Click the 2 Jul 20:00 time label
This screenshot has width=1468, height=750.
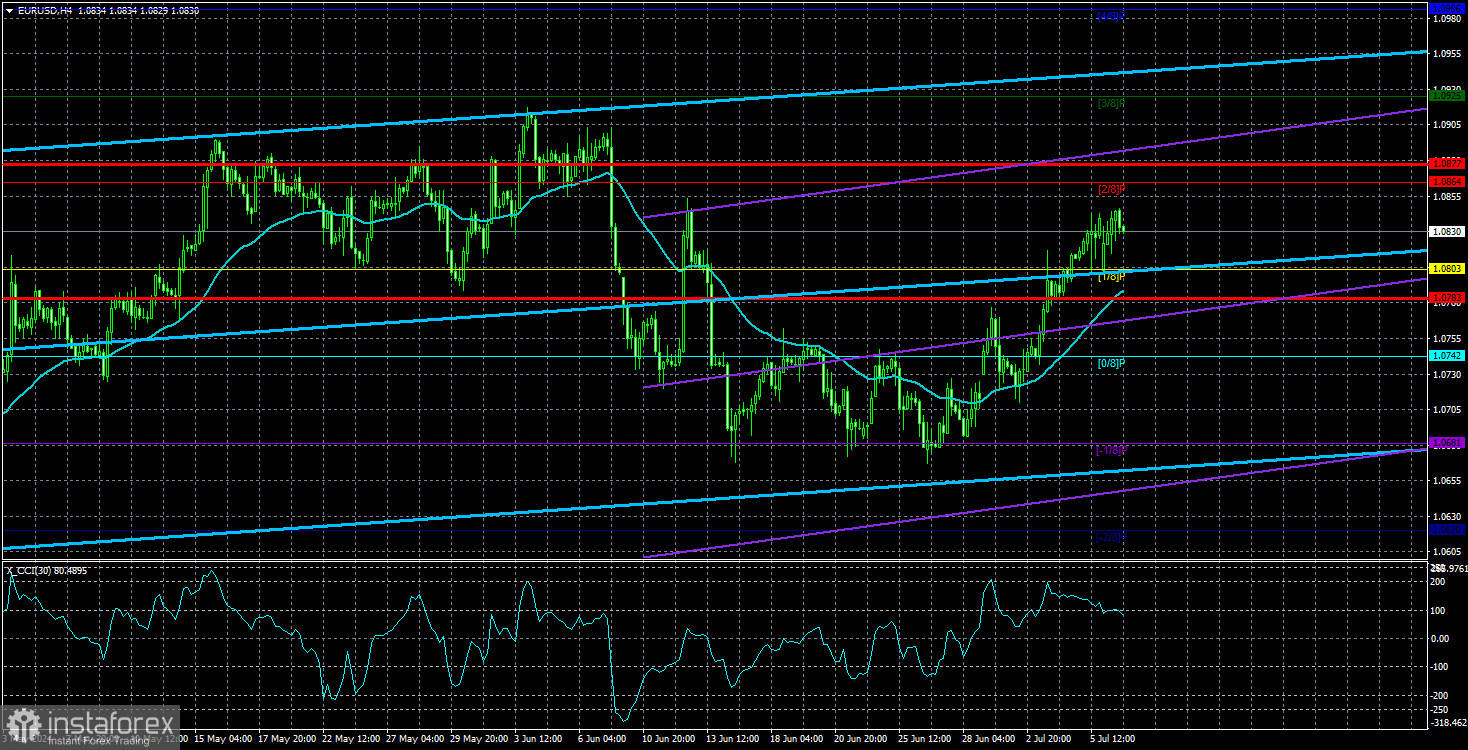tap(1050, 739)
